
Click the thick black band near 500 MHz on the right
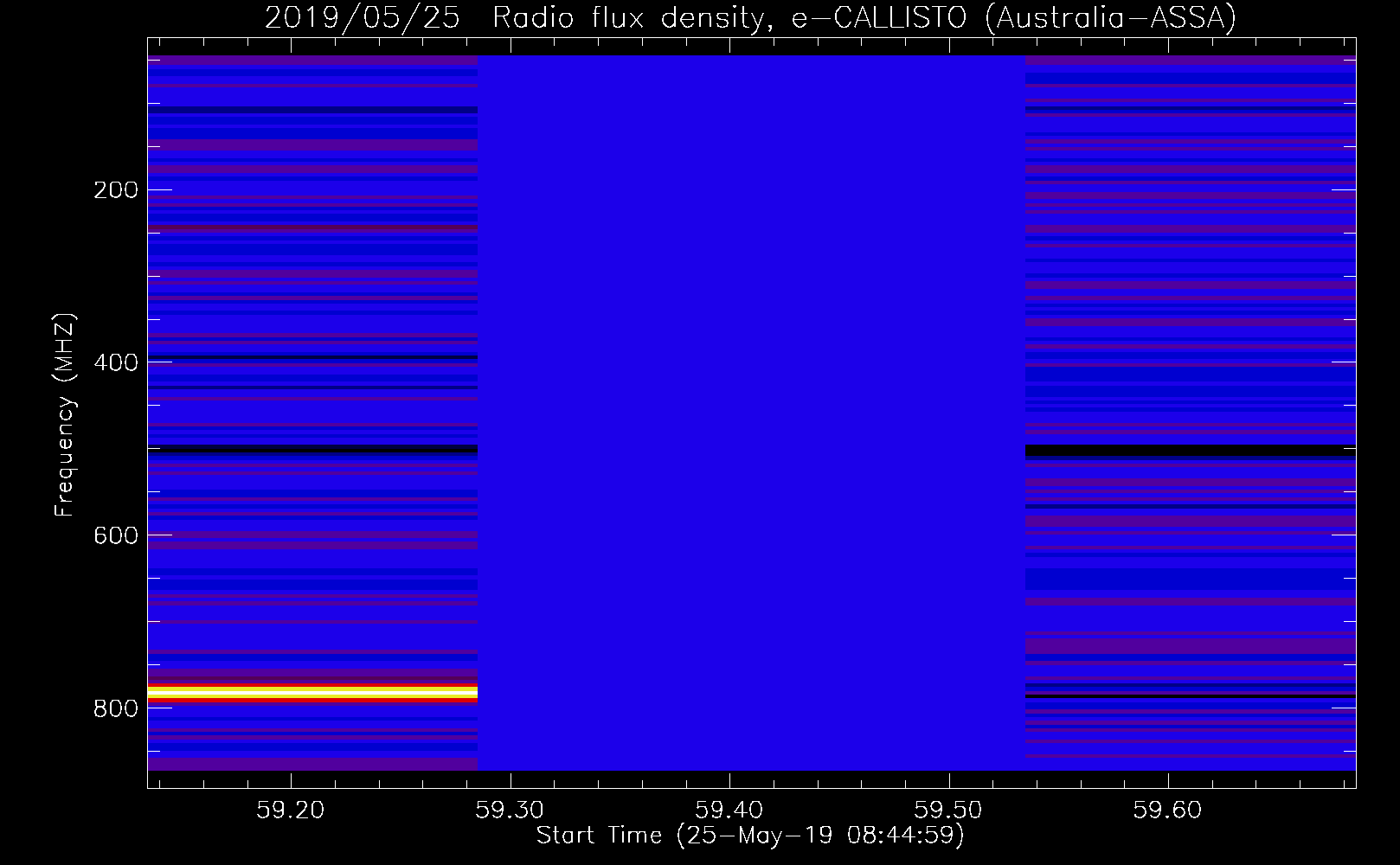click(x=1191, y=451)
